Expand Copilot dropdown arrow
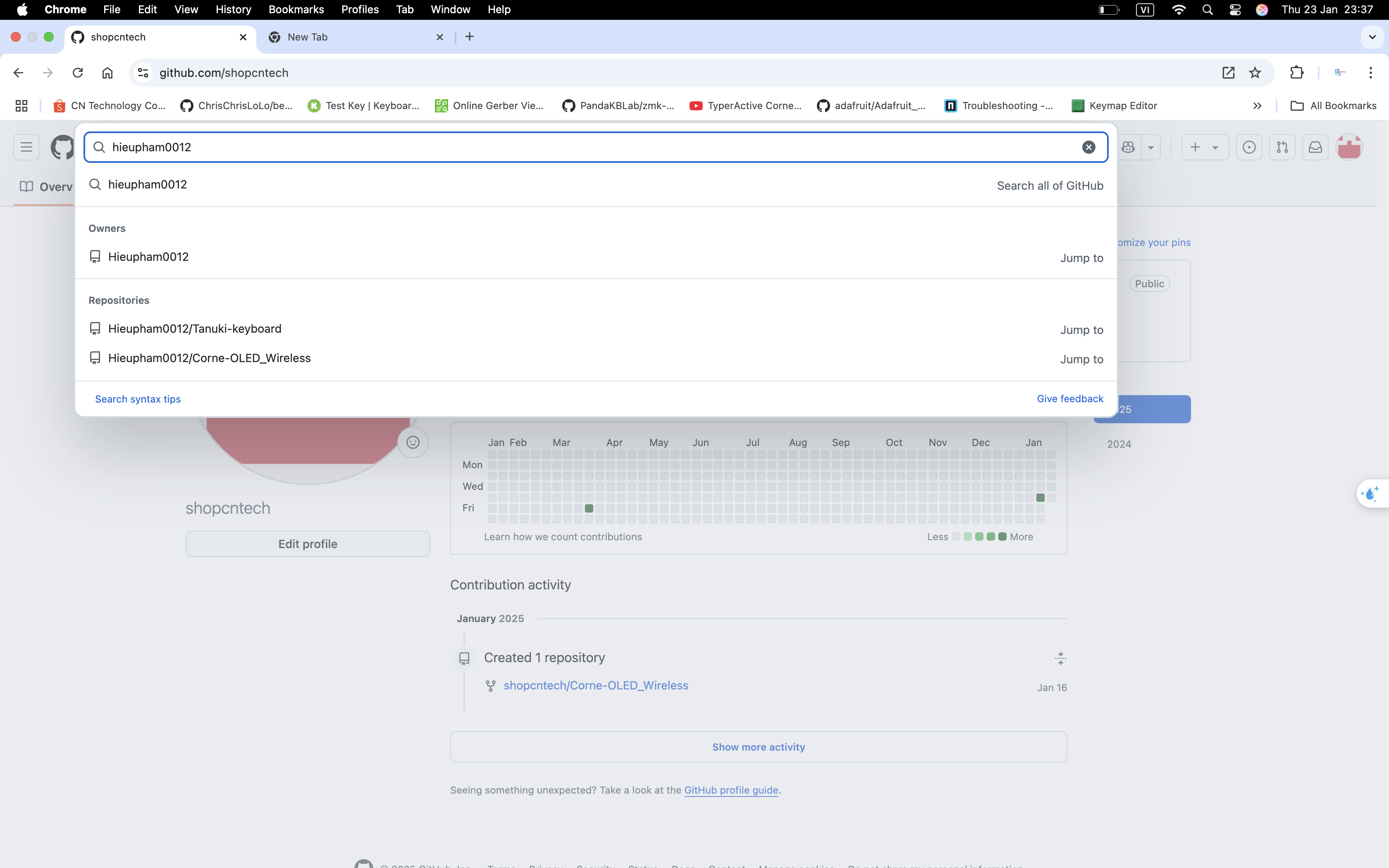The height and width of the screenshot is (868, 1389). coord(1151,148)
